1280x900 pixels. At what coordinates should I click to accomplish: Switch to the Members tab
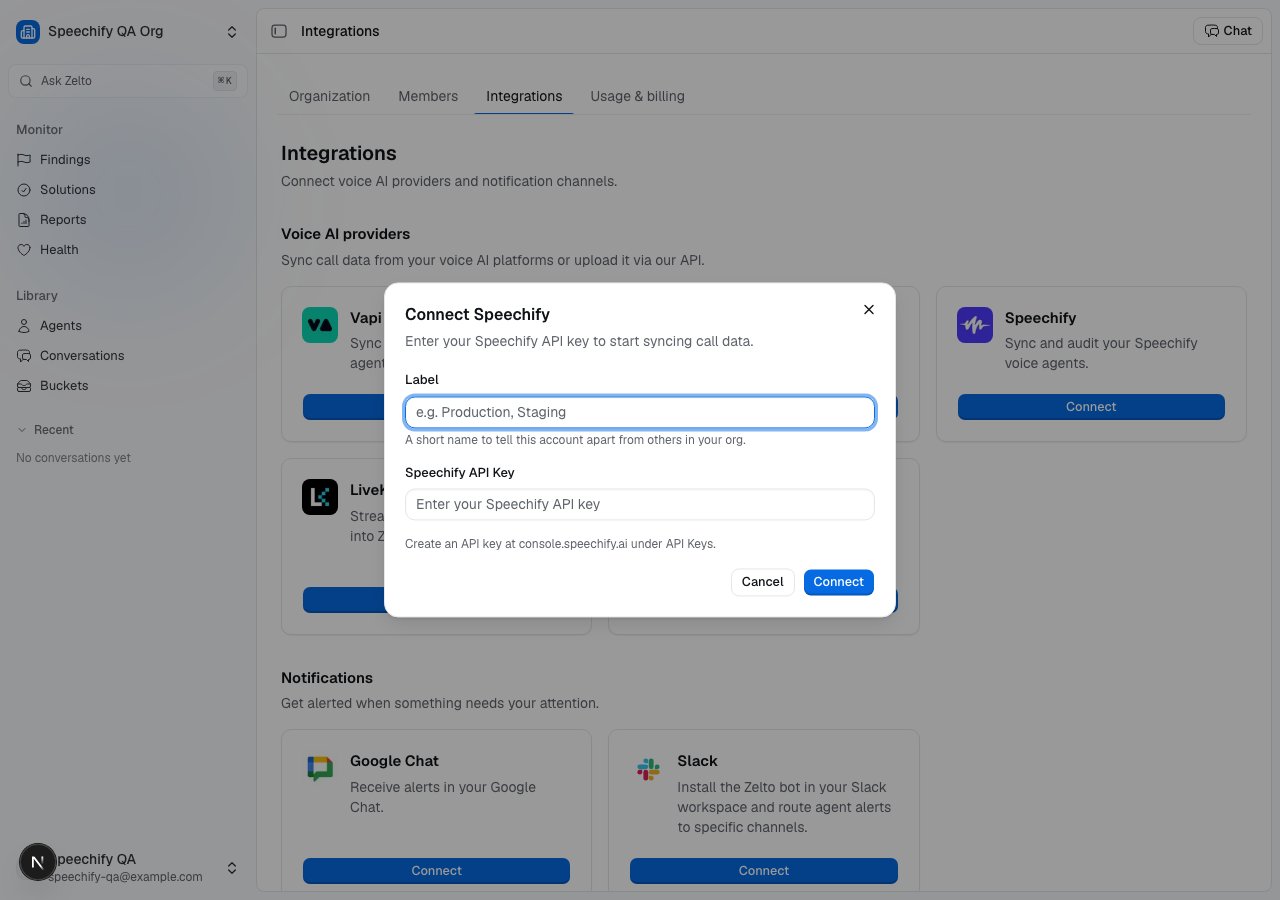tap(428, 97)
